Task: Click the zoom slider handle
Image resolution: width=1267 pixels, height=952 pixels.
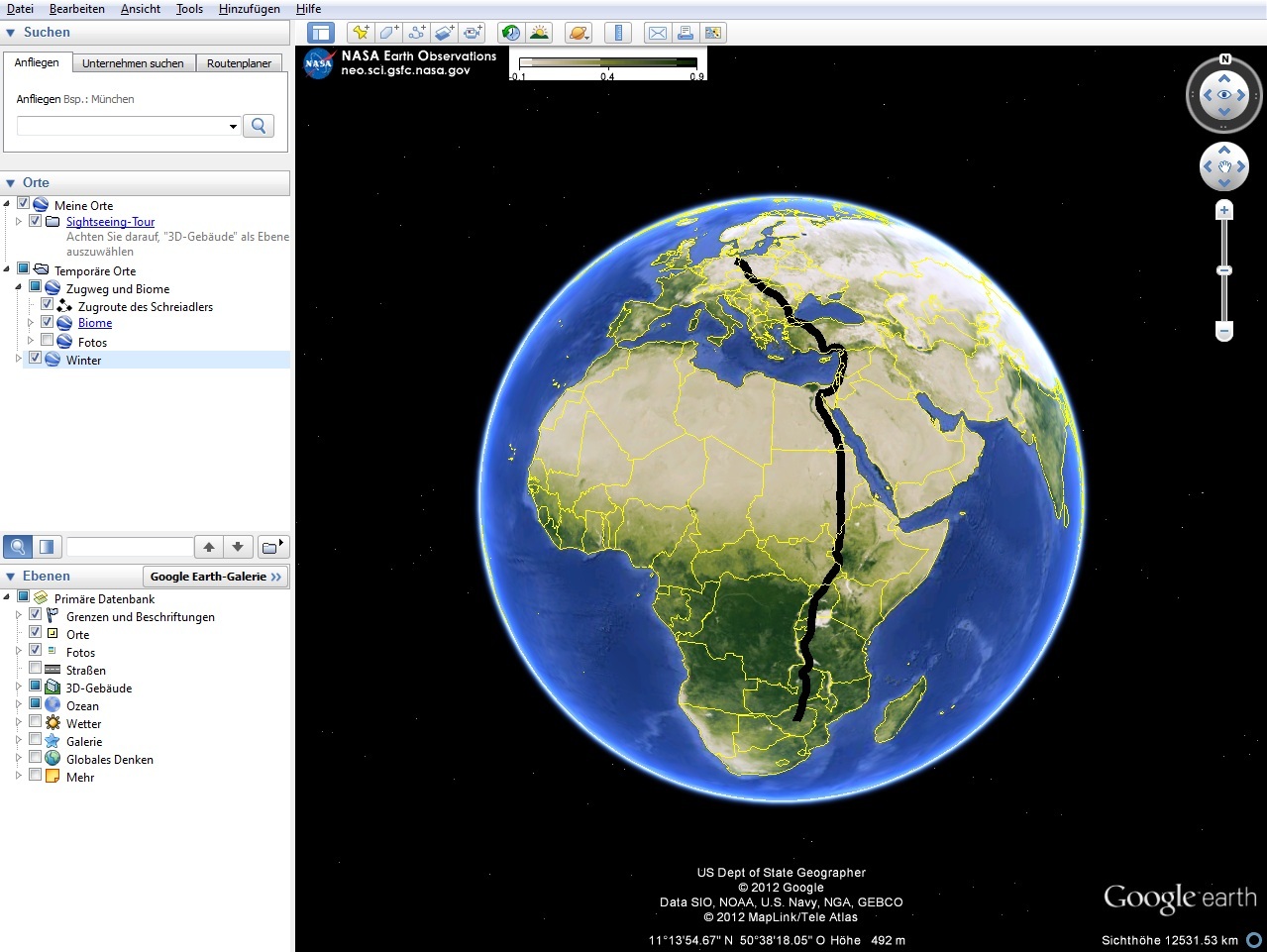Action: tap(1224, 270)
